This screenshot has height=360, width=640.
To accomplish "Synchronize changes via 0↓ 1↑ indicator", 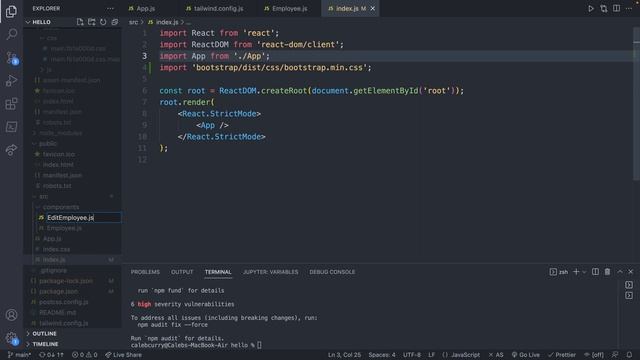I will tap(51, 355).
